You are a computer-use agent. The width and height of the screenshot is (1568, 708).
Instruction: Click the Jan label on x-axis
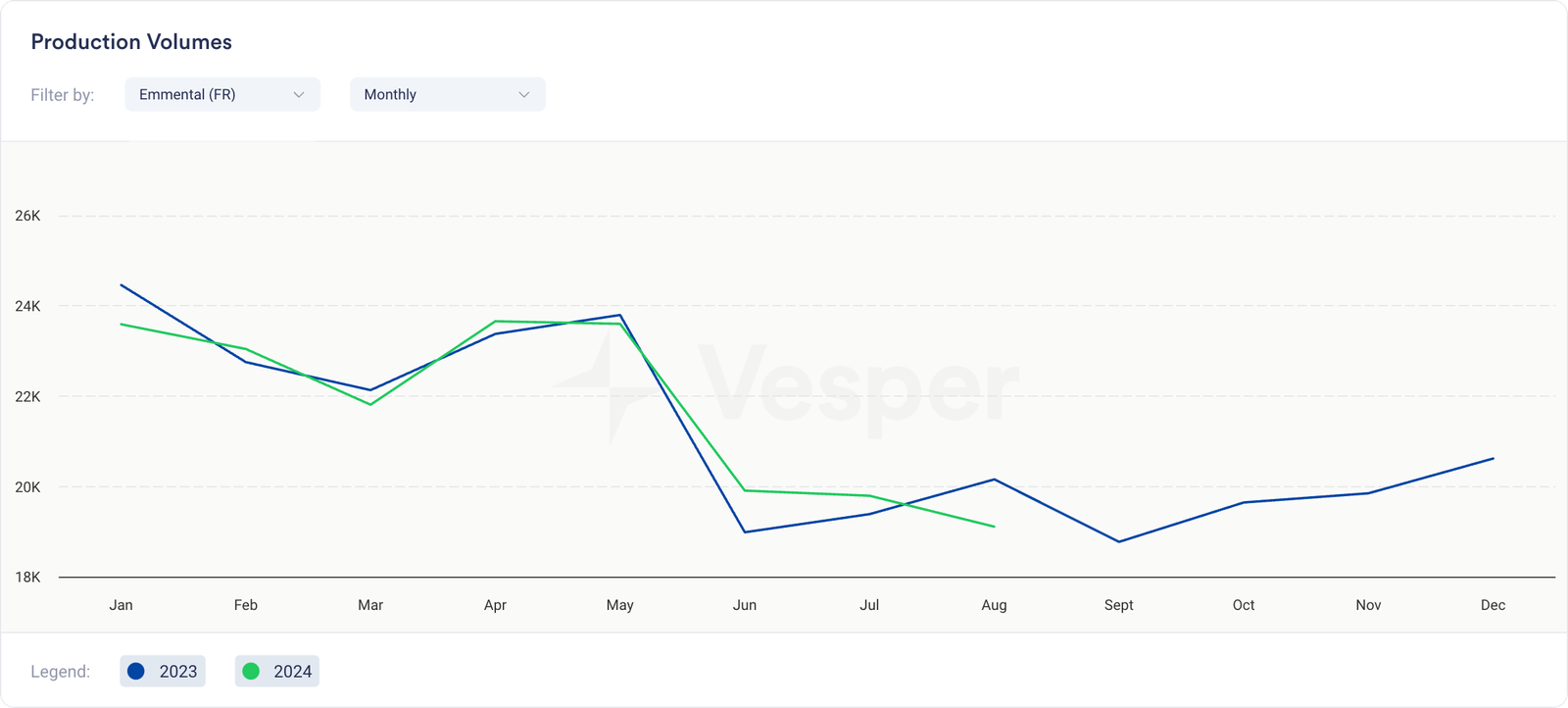(121, 605)
